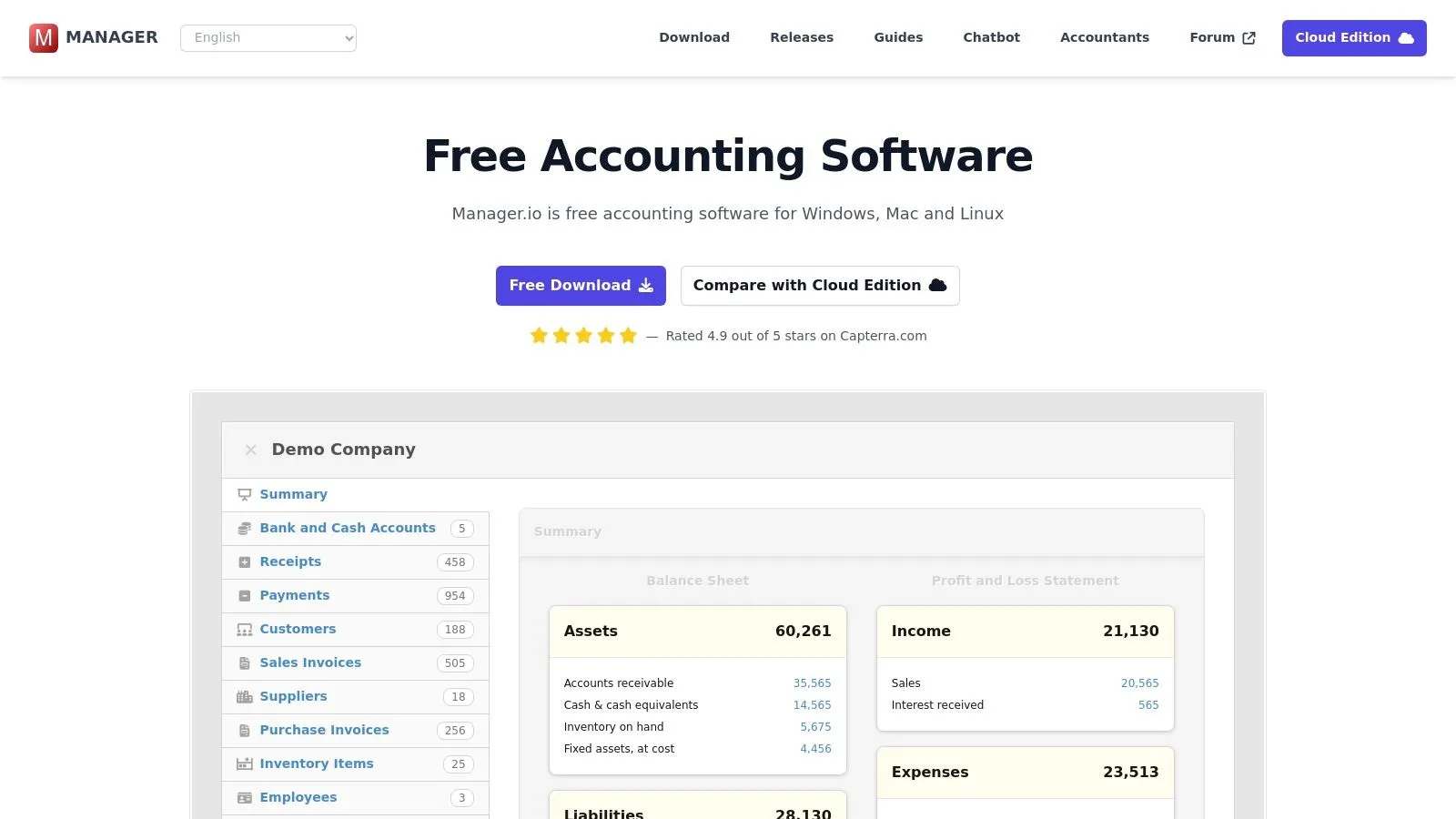The width and height of the screenshot is (1456, 819).
Task: Click the Inventory Items factory icon
Action: 244,764
